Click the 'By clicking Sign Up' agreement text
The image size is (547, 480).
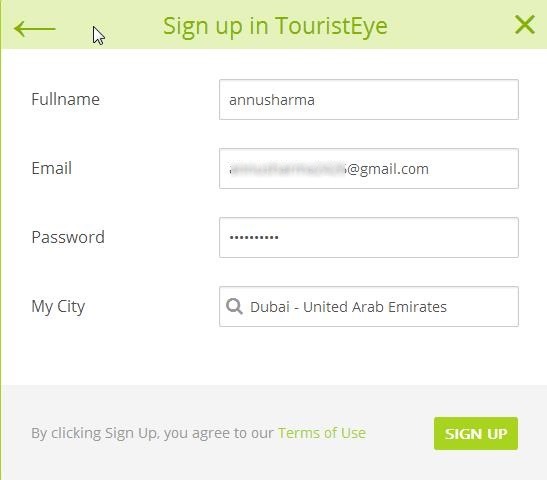click(152, 433)
